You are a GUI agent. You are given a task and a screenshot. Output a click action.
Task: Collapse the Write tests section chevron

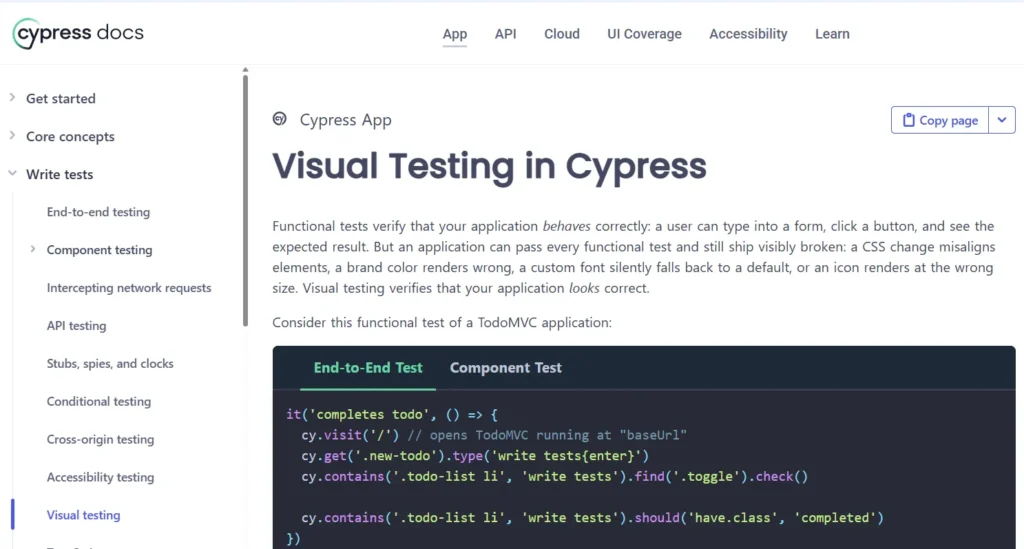point(12,174)
